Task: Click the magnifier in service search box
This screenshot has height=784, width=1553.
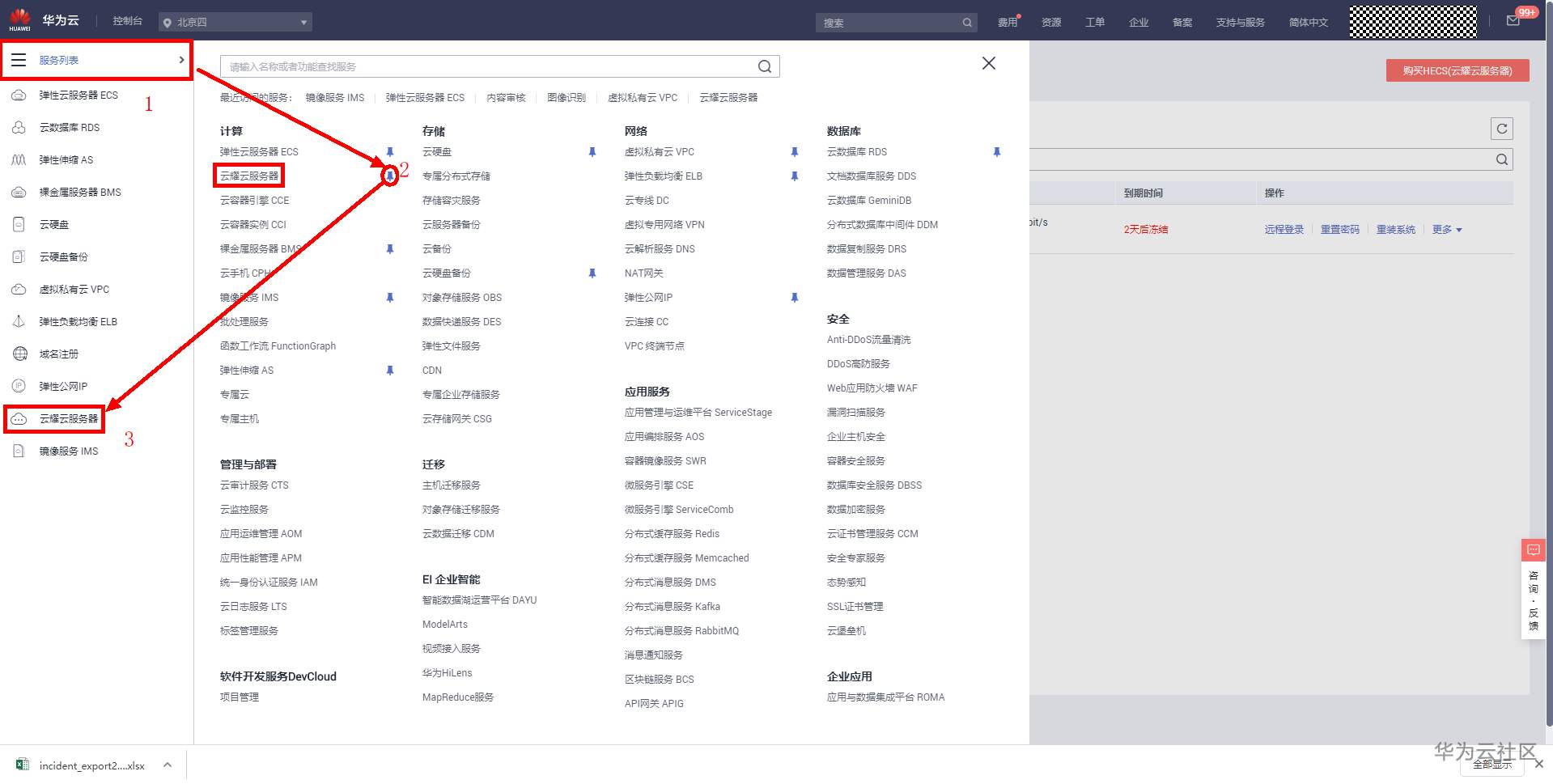Action: tap(765, 66)
